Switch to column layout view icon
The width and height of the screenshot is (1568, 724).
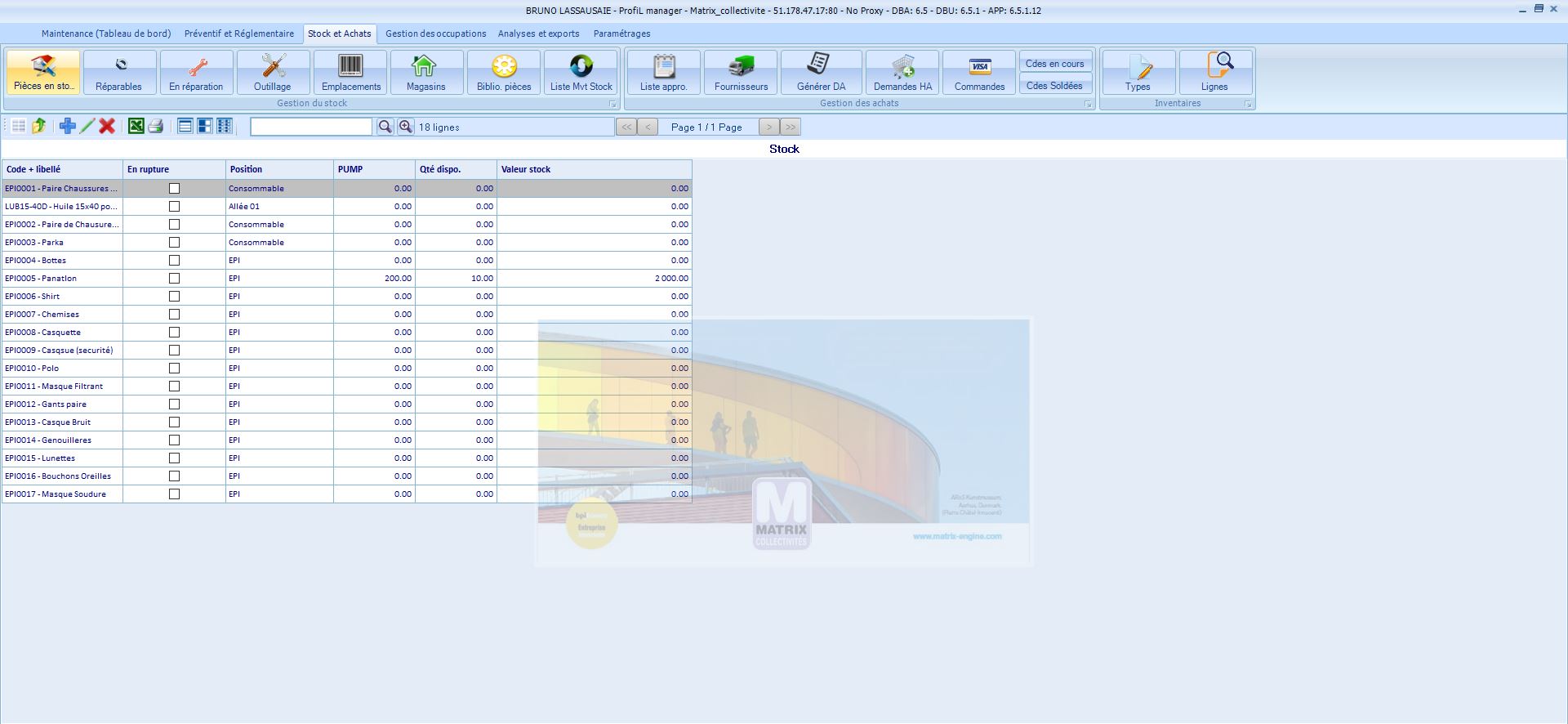[225, 126]
